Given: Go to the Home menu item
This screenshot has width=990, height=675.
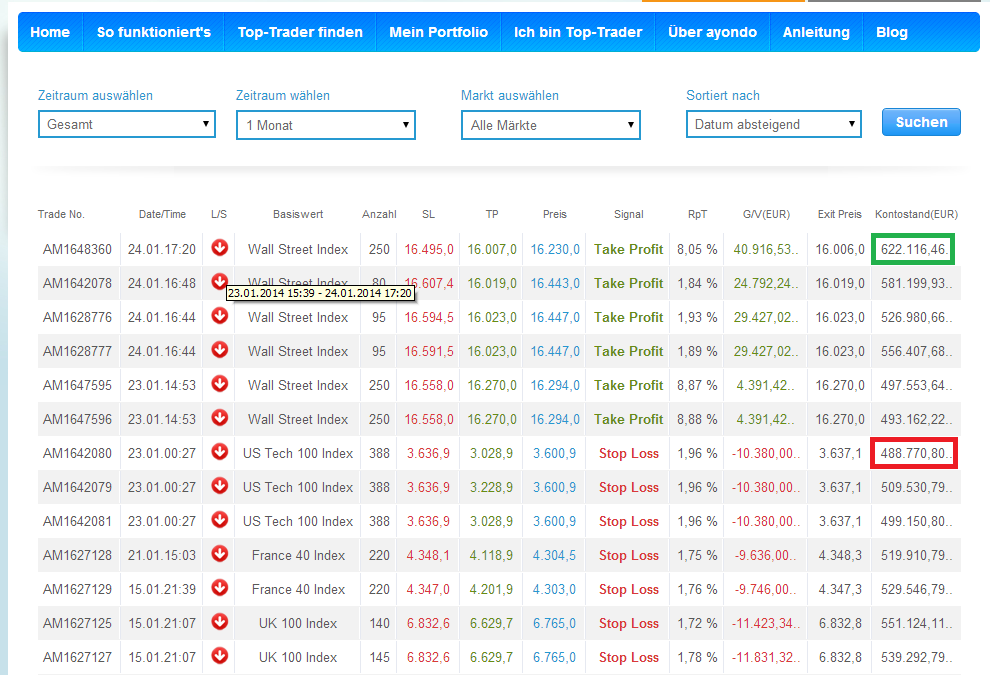Looking at the screenshot, I should tap(50, 32).
